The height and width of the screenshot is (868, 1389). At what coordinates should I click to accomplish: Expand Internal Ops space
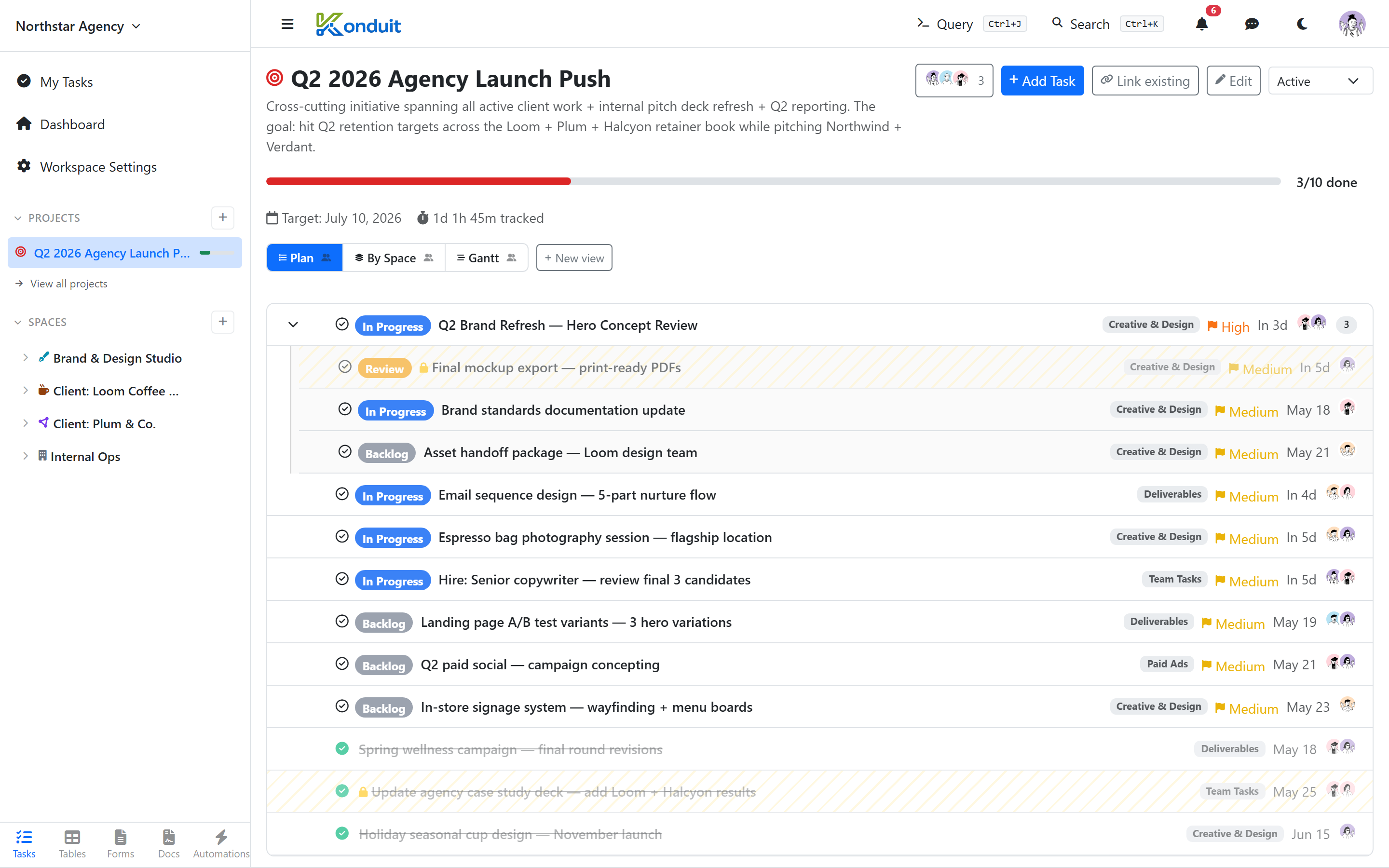(25, 456)
